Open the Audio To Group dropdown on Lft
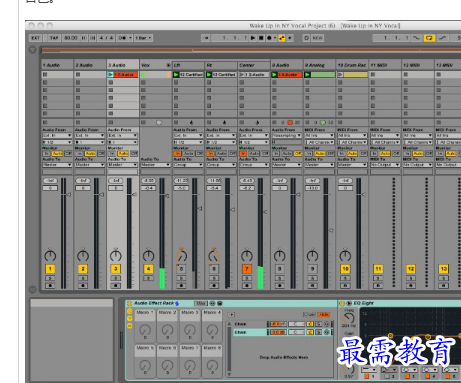 point(188,165)
